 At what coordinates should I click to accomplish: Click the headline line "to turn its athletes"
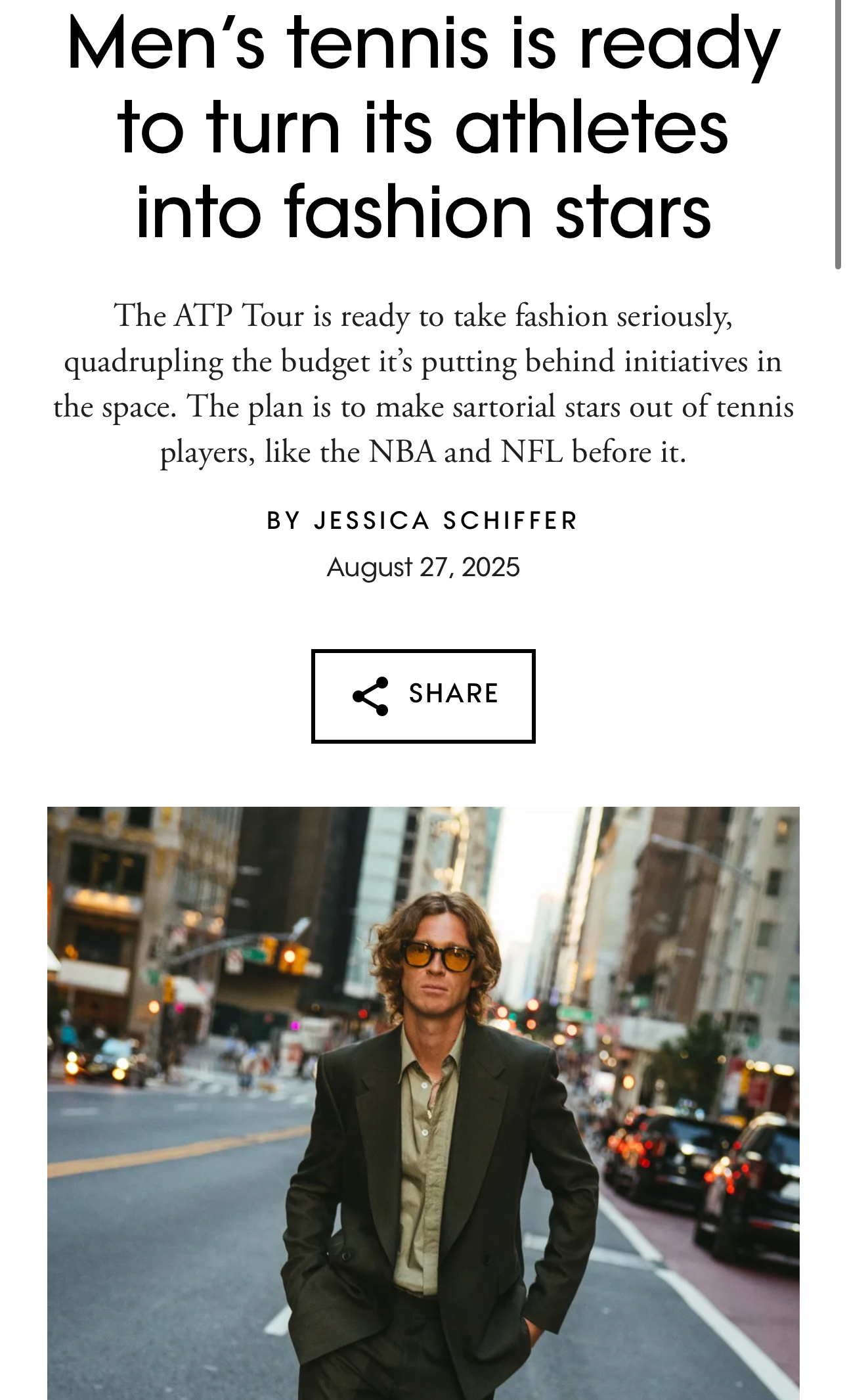[x=423, y=128]
